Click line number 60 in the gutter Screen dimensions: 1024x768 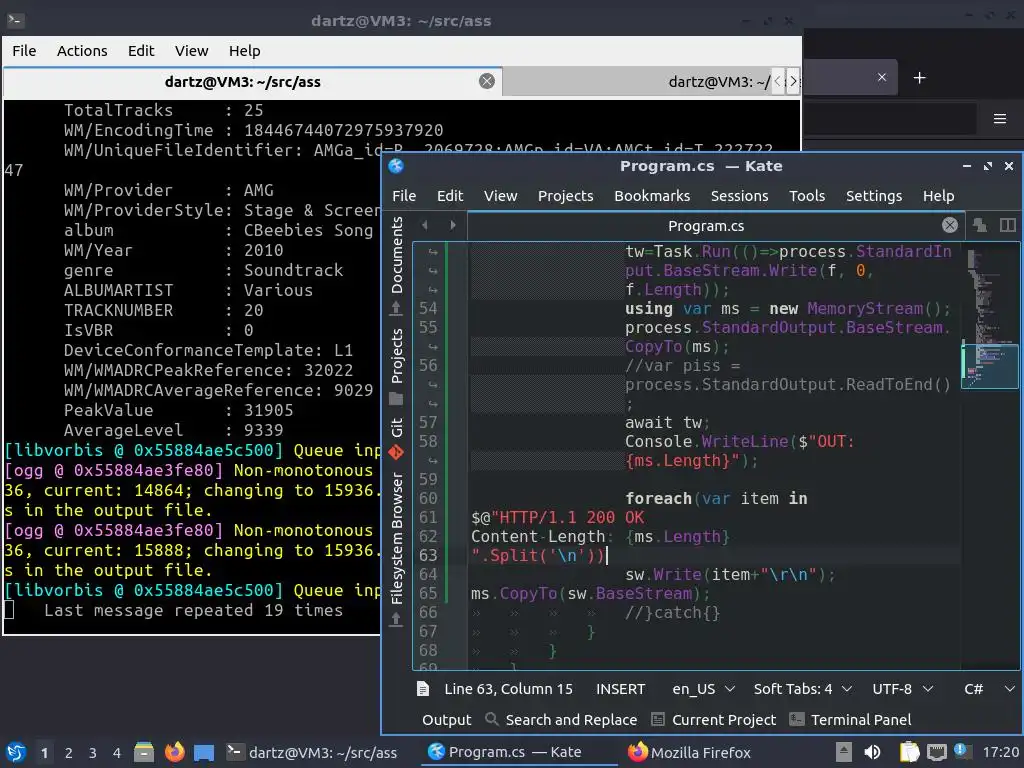point(428,498)
